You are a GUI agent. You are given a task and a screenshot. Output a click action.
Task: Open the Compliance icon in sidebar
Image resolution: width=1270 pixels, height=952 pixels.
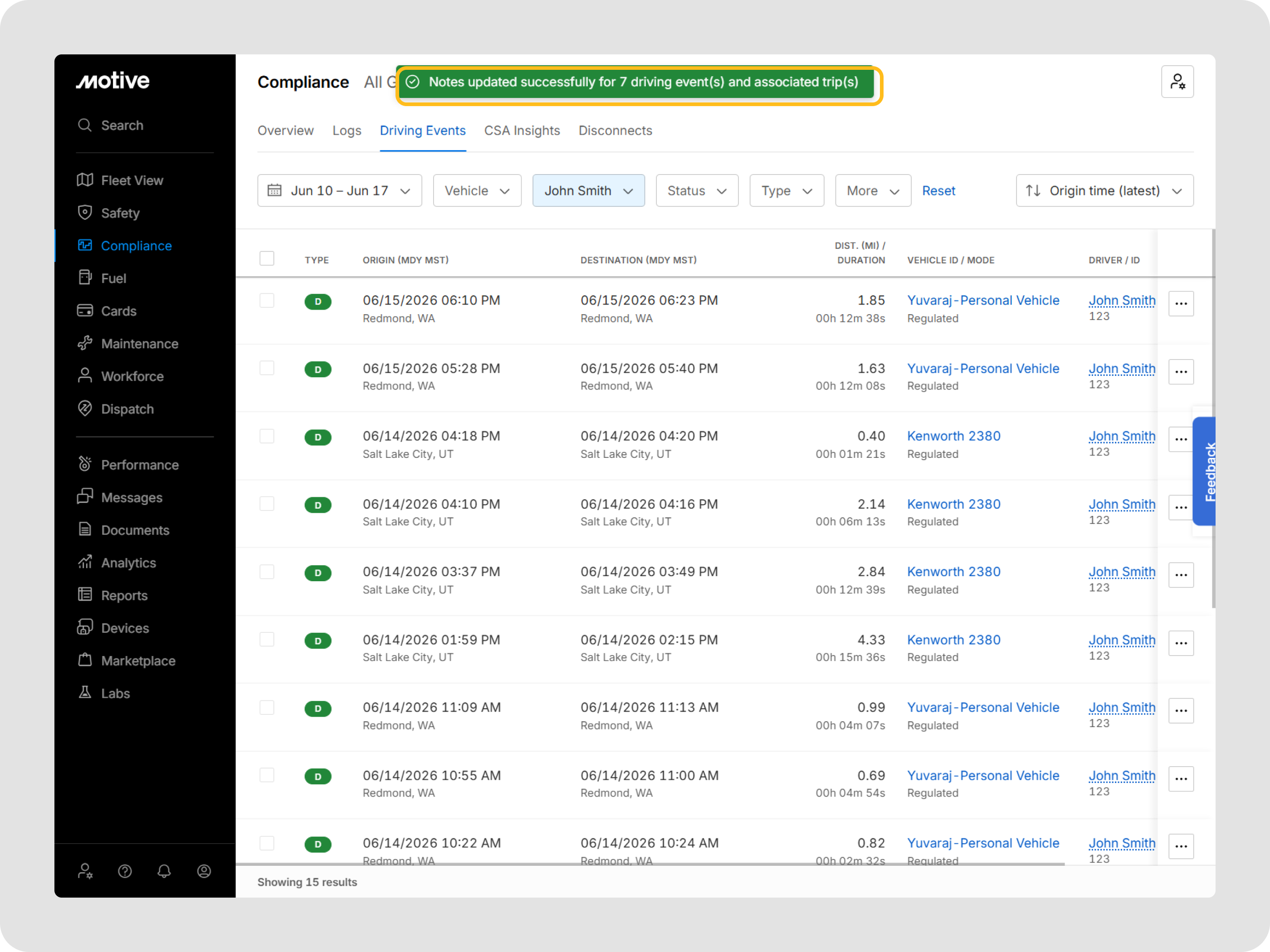(85, 246)
